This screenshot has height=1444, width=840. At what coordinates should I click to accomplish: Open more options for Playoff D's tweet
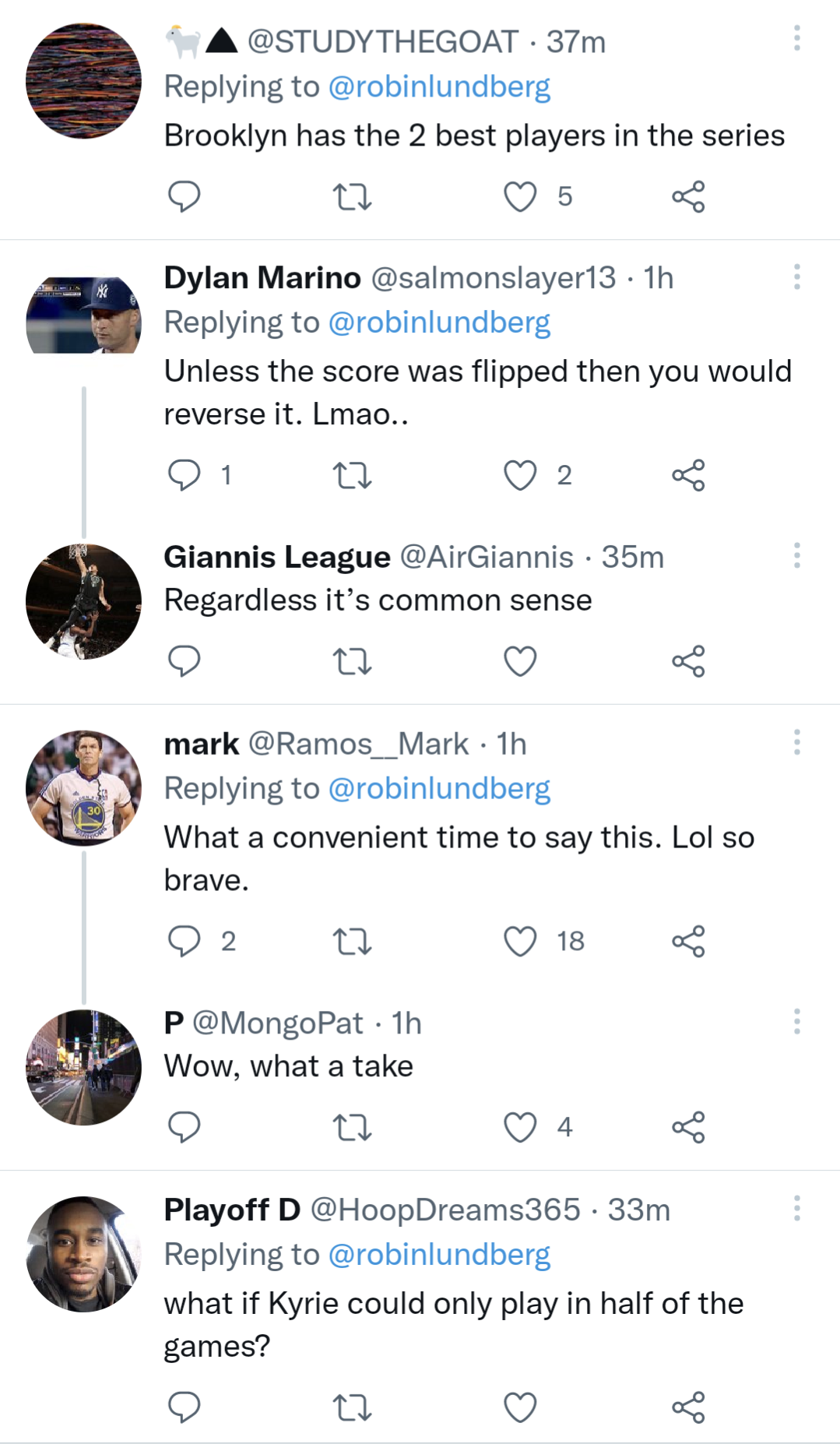click(796, 1209)
